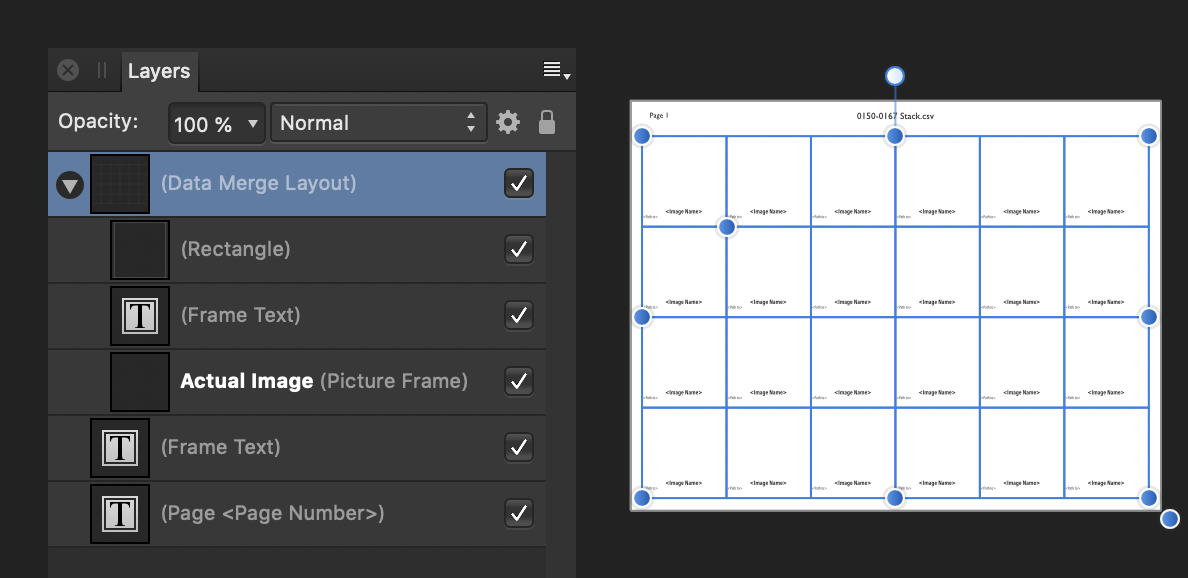Open the Opacity 100 % dropdown
This screenshot has width=1188, height=578.
tap(216, 124)
